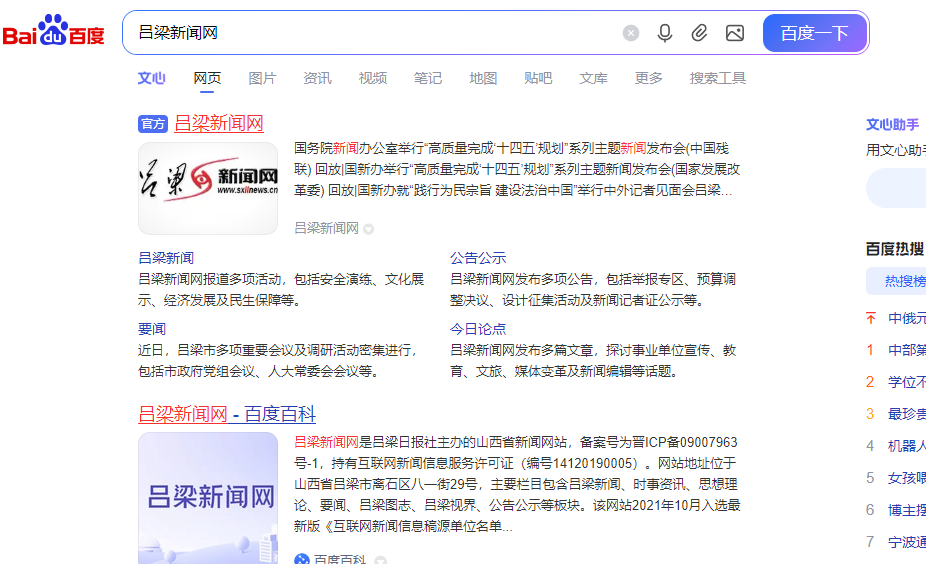The image size is (926, 564).
Task: Click snippet text 国务院新闻办公室举行
Action: pos(359,148)
